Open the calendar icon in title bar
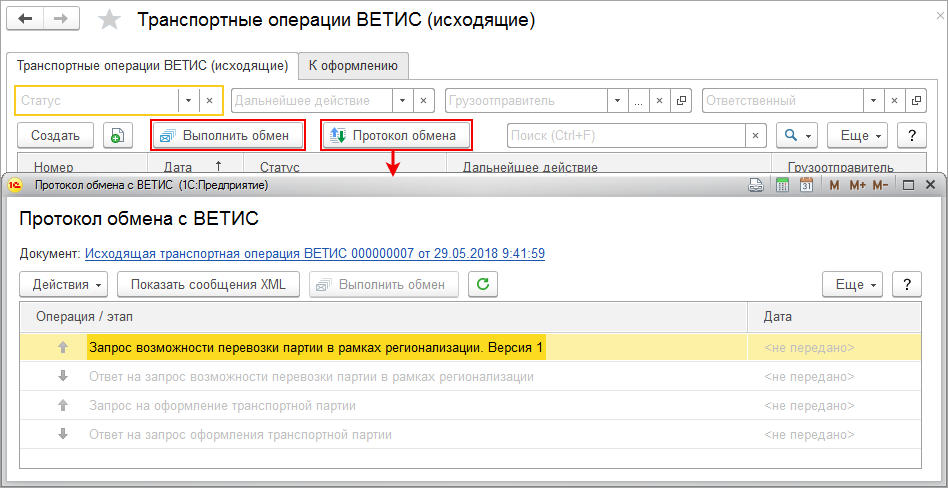This screenshot has width=948, height=488. tap(806, 186)
